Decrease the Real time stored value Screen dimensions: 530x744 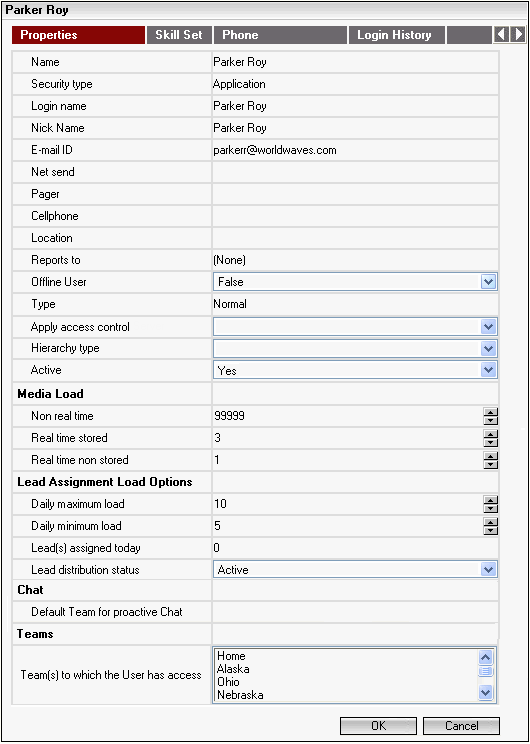click(491, 442)
